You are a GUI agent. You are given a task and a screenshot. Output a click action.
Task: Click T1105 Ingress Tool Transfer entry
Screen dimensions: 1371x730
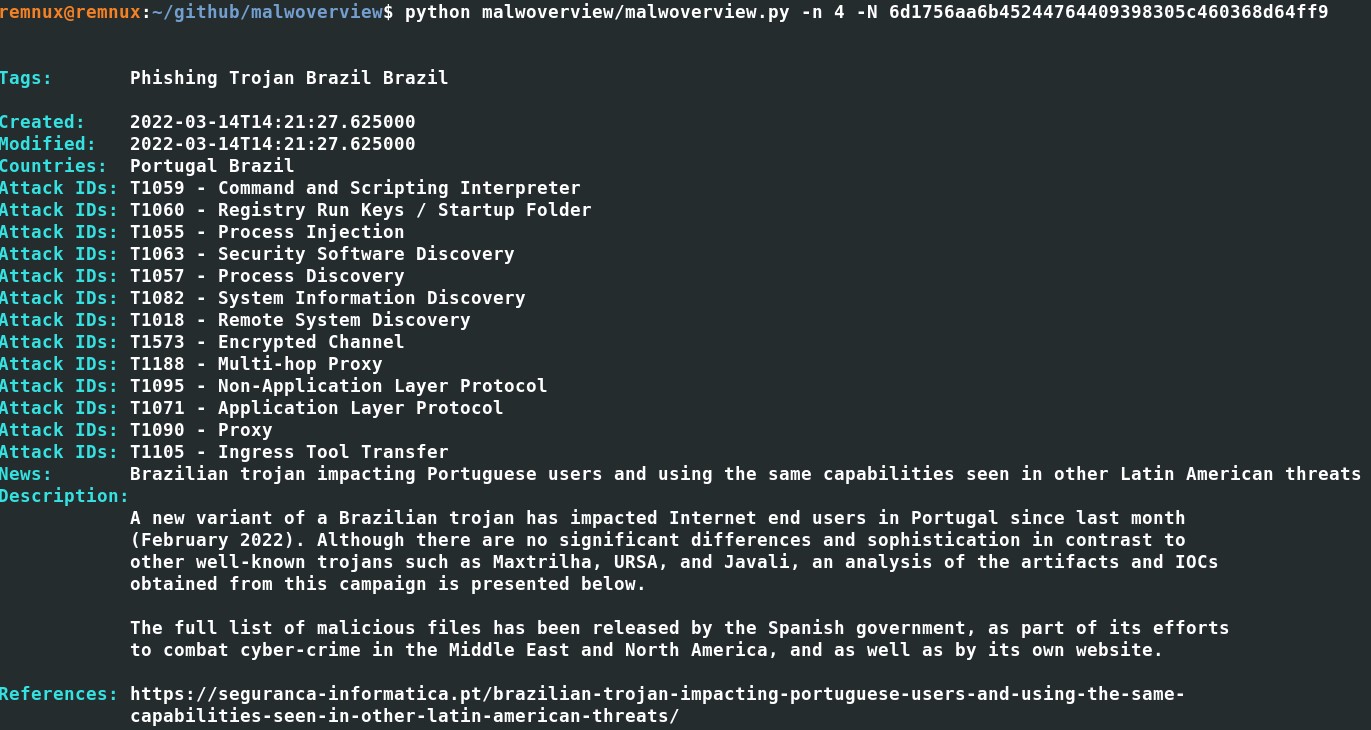289,452
